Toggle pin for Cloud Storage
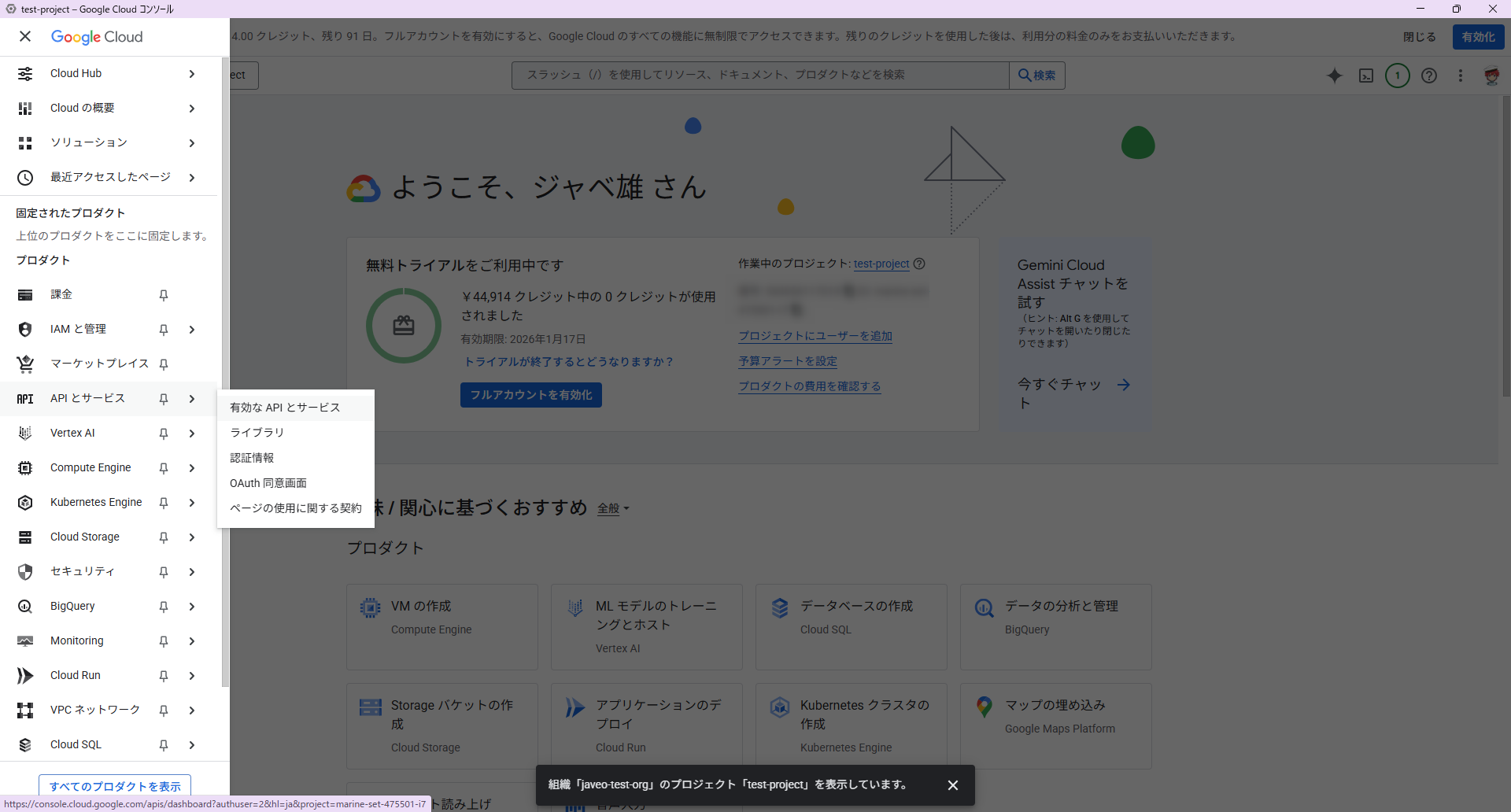The image size is (1511, 812). pos(164,537)
